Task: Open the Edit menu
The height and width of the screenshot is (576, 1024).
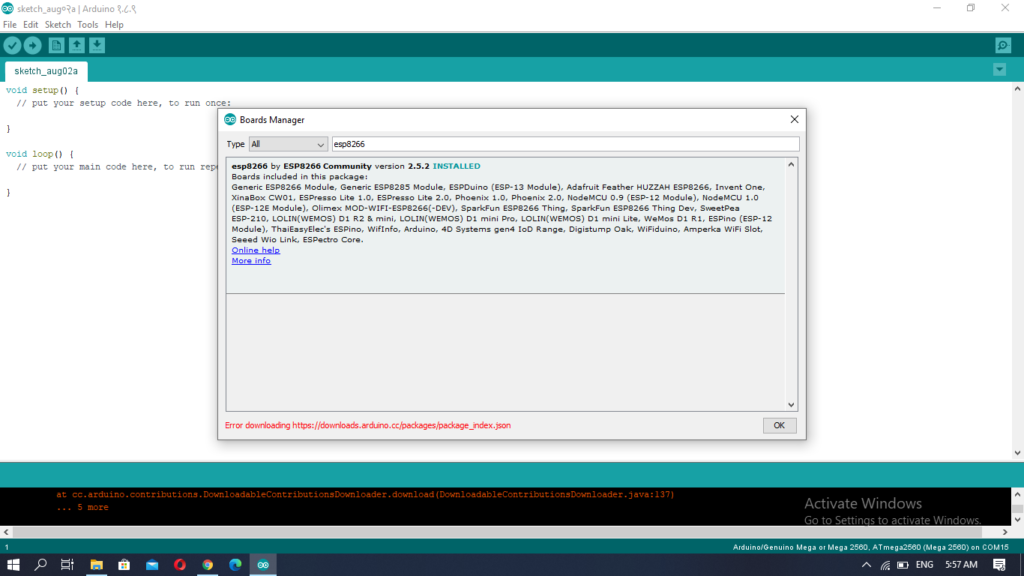Action: pyautogui.click(x=31, y=25)
